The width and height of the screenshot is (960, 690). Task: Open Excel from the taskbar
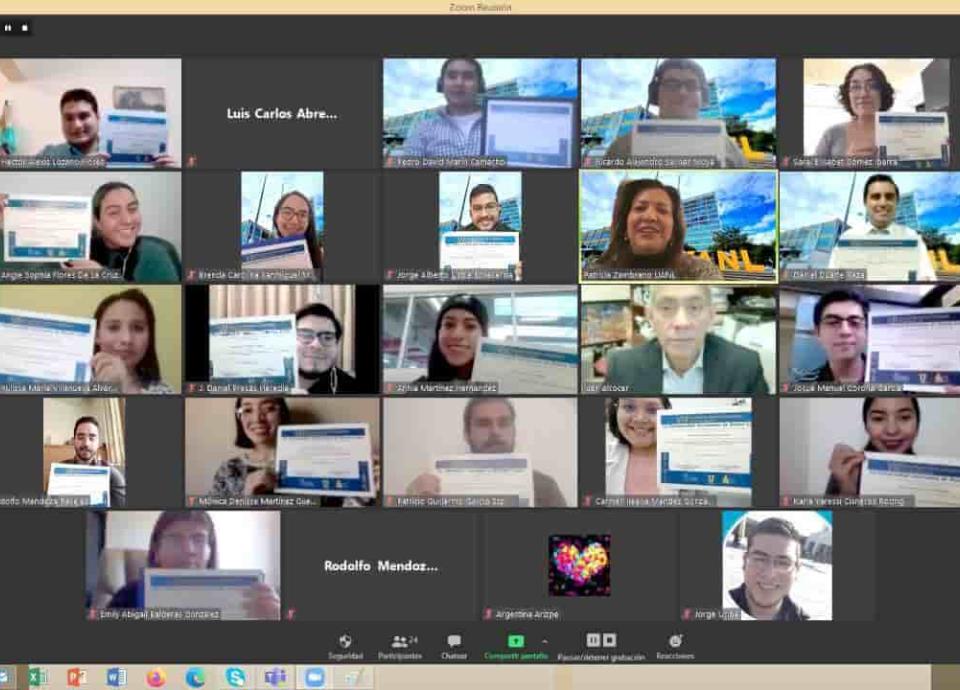pyautogui.click(x=38, y=677)
